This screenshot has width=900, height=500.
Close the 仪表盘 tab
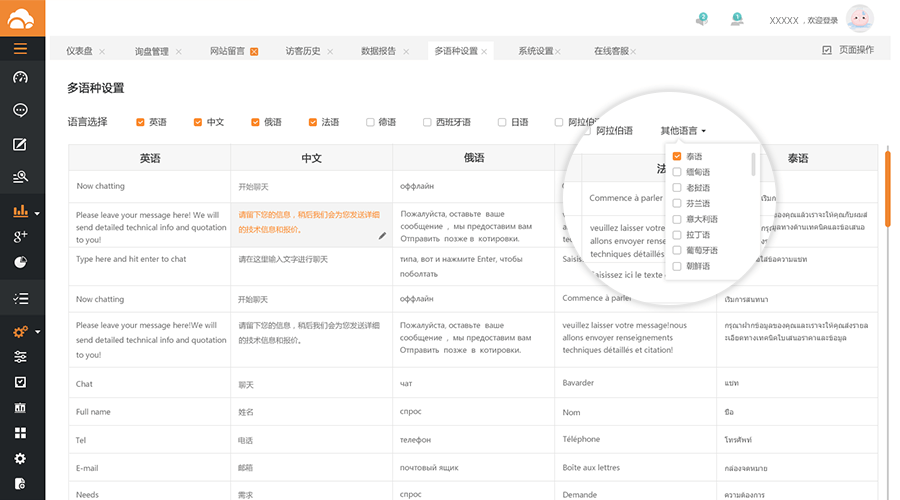[x=102, y=52]
